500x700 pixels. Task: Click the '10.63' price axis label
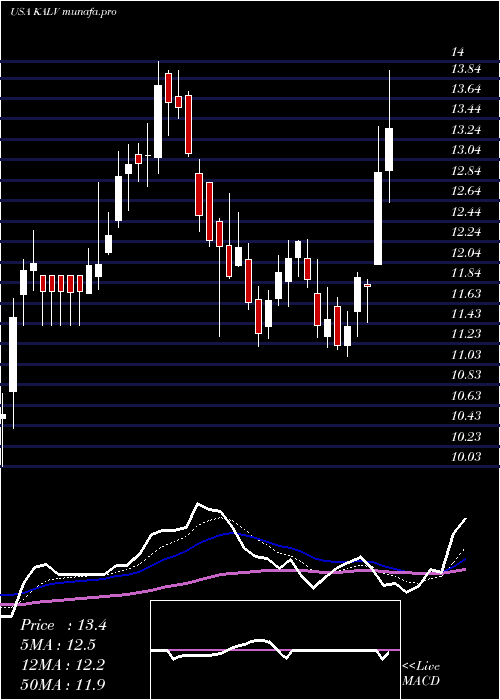(466, 396)
